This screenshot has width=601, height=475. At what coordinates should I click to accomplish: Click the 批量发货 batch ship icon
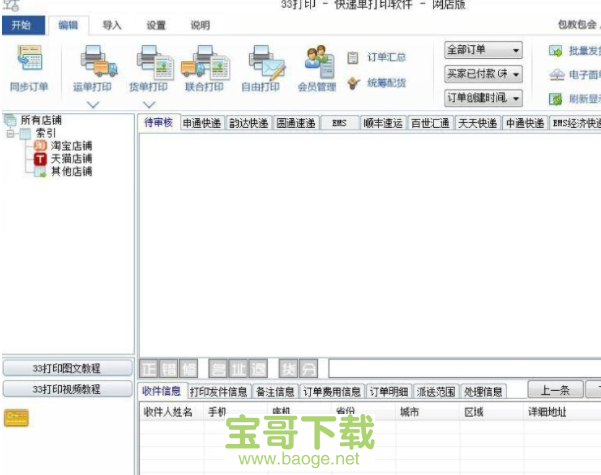[555, 51]
